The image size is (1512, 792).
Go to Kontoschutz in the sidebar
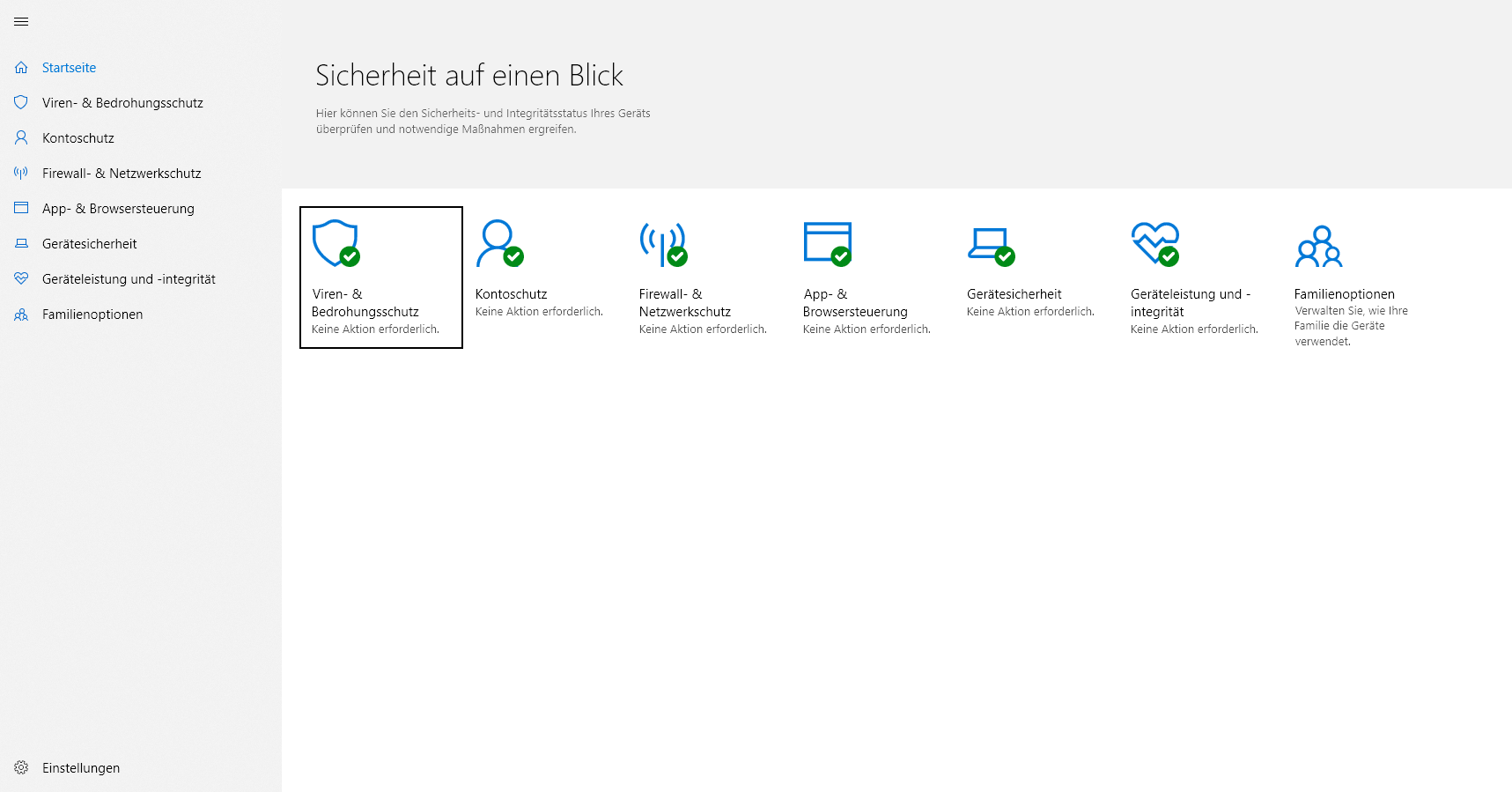78,138
